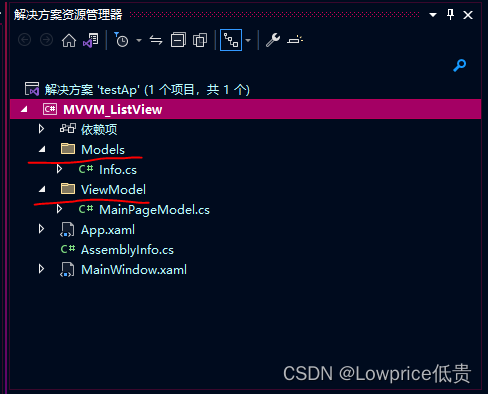Click Show All Files icon
The height and width of the screenshot is (394, 488).
point(200,40)
